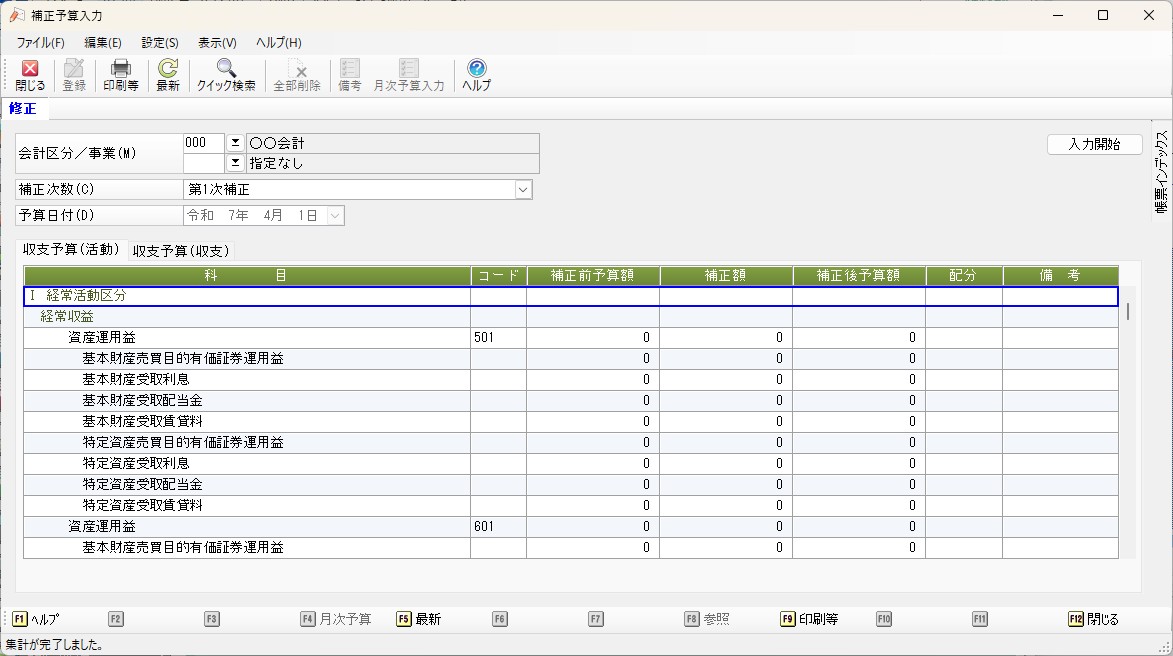Image resolution: width=1173 pixels, height=656 pixels.
Task: Select the 基本財産受取利息 row
Action: tap(136, 380)
